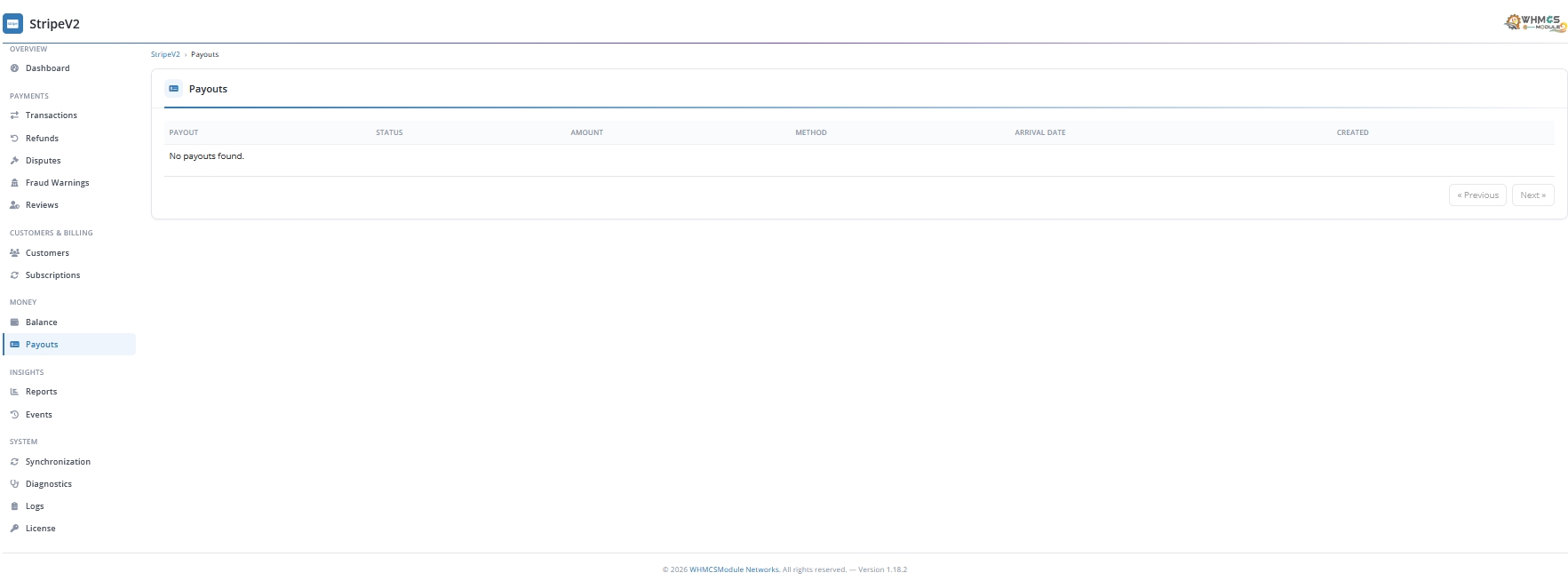
Task: Click the ARRIVAL DATE column header
Action: tap(1040, 132)
